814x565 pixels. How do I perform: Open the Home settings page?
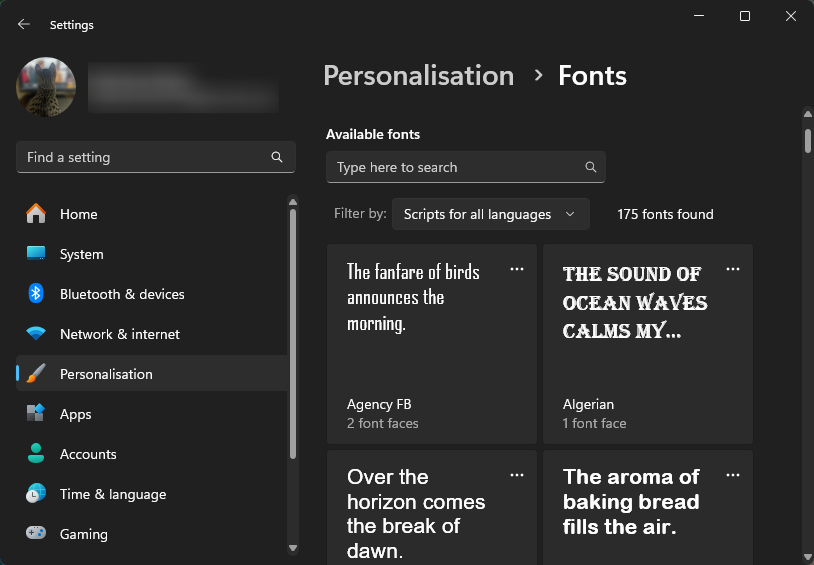(78, 214)
